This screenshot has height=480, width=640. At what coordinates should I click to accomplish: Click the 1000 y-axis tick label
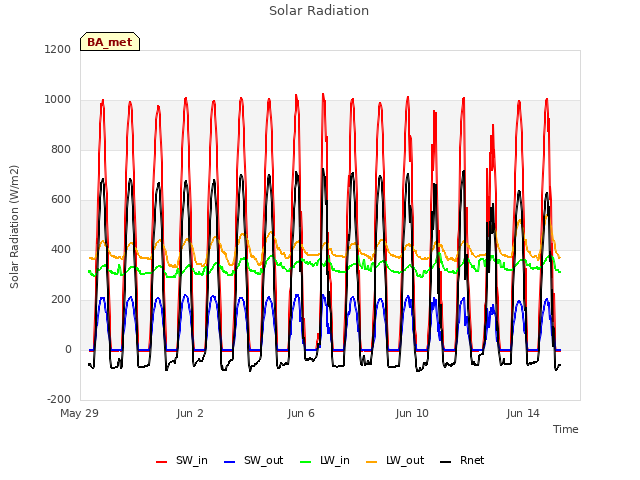(x=58, y=100)
